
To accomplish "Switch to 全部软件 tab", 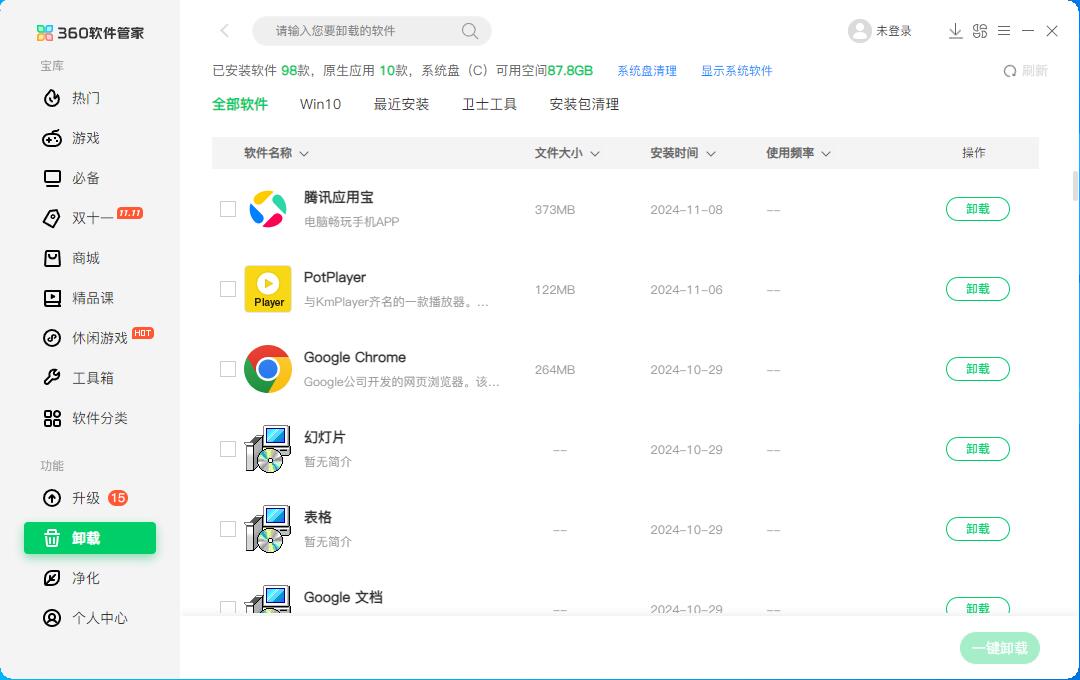I will pos(240,104).
